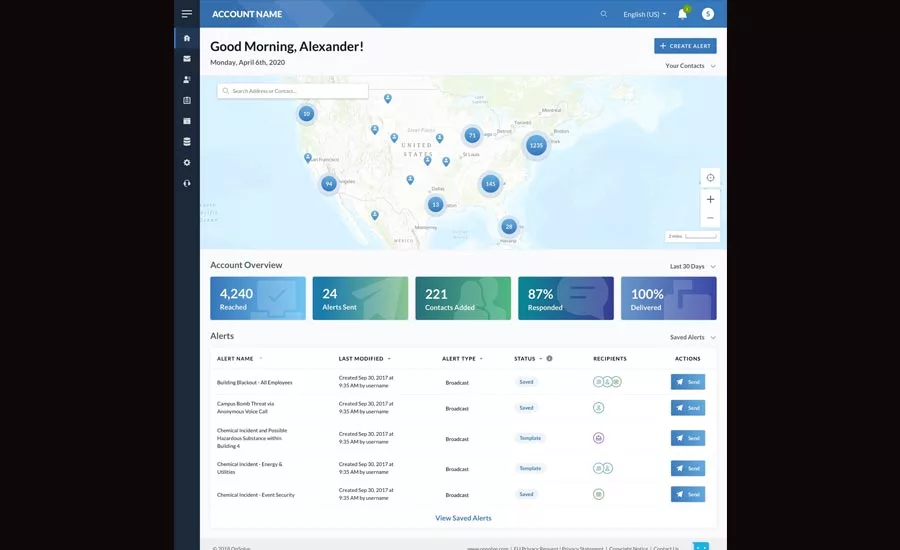Expand the Last 30 Days dropdown
Screen dimensions: 900x550
pos(693,267)
